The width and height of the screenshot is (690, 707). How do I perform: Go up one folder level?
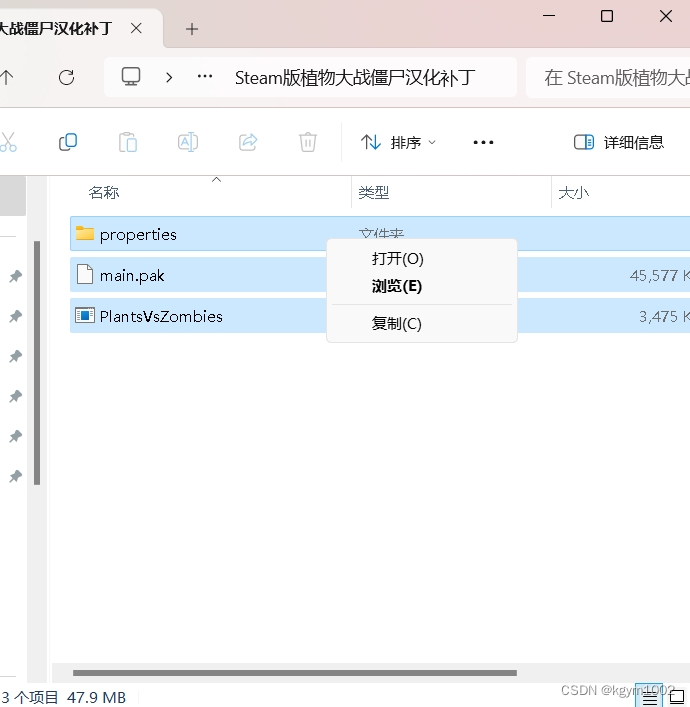click(x=6, y=78)
